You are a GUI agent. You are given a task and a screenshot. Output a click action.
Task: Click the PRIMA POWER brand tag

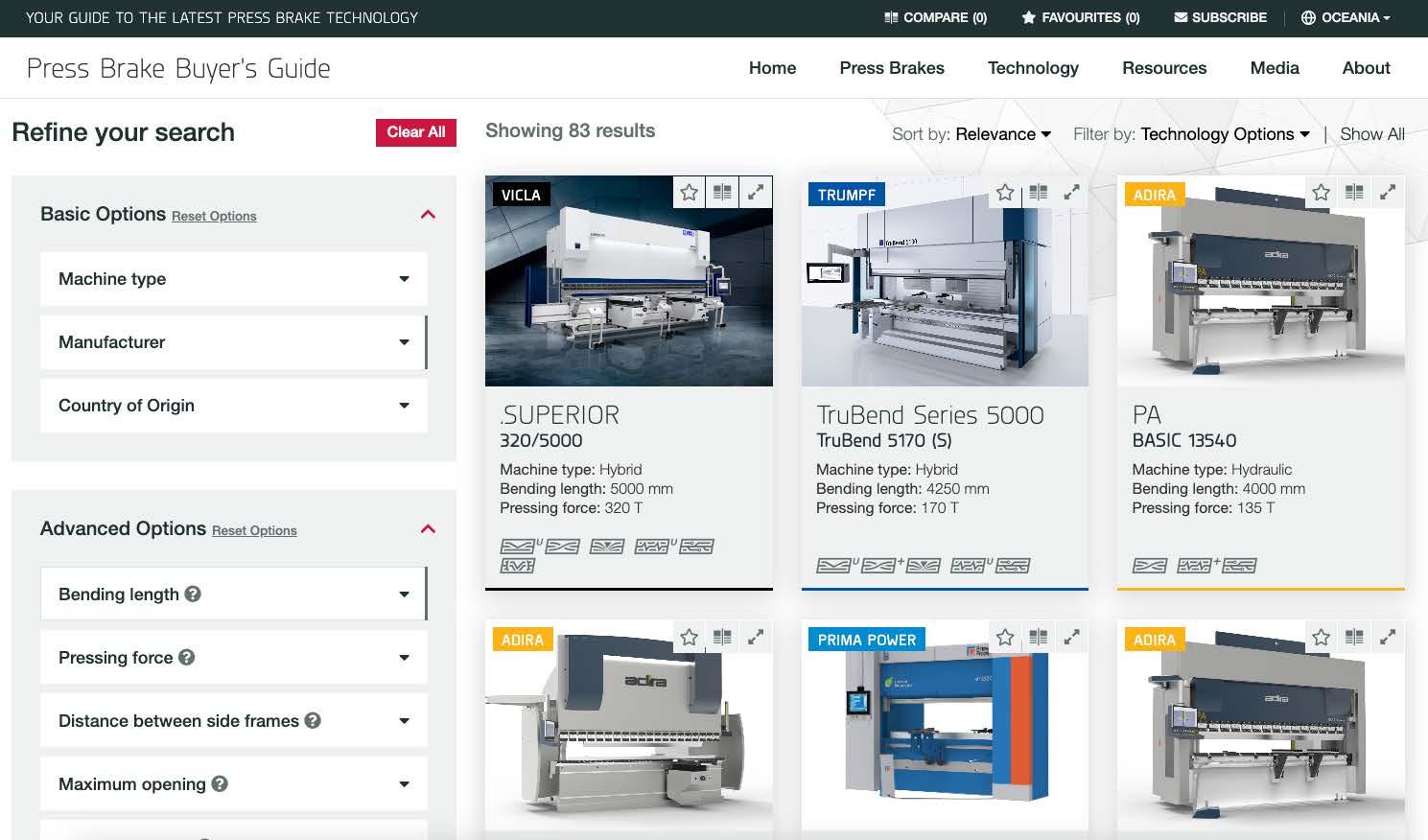pos(867,640)
